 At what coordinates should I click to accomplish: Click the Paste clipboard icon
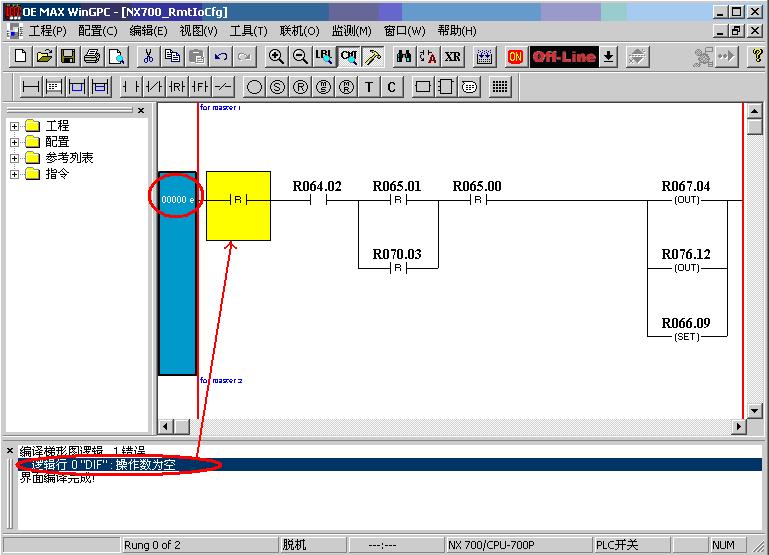[x=196, y=56]
